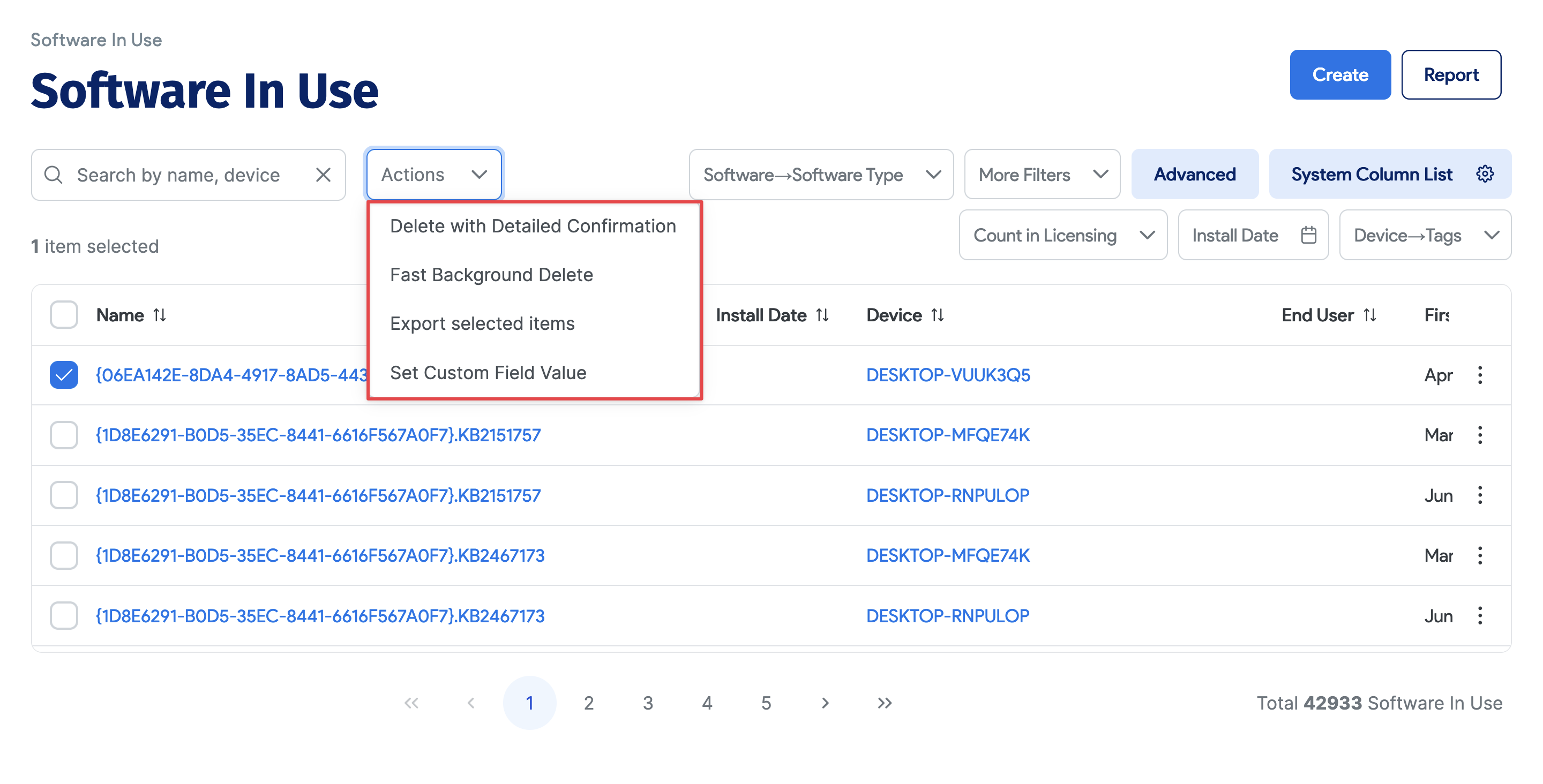Go to page 3 in pagination
This screenshot has width=1543, height=784.
tap(648, 703)
